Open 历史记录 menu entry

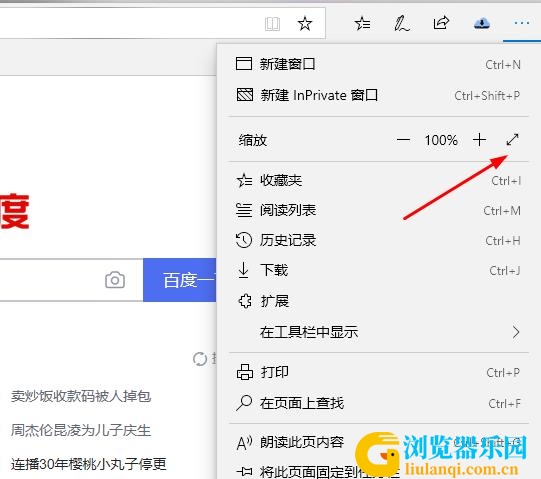379,240
